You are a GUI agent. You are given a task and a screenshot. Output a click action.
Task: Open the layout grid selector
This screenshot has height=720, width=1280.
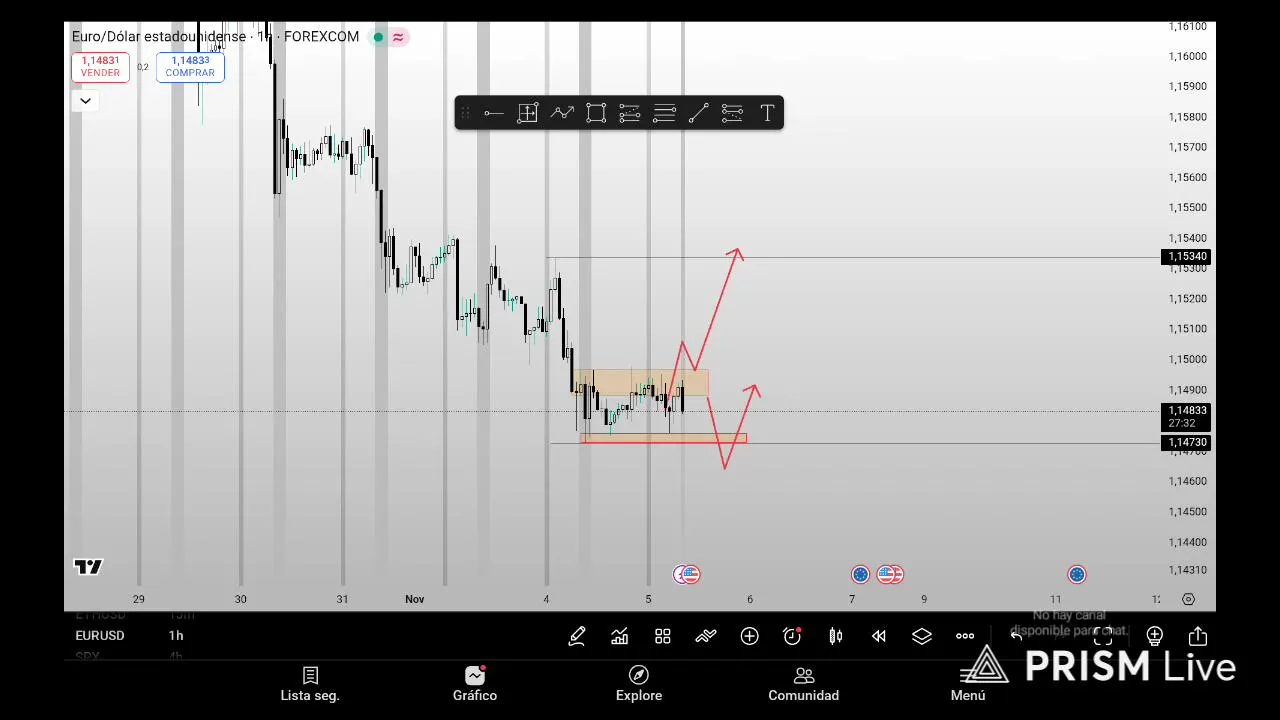[x=663, y=636]
